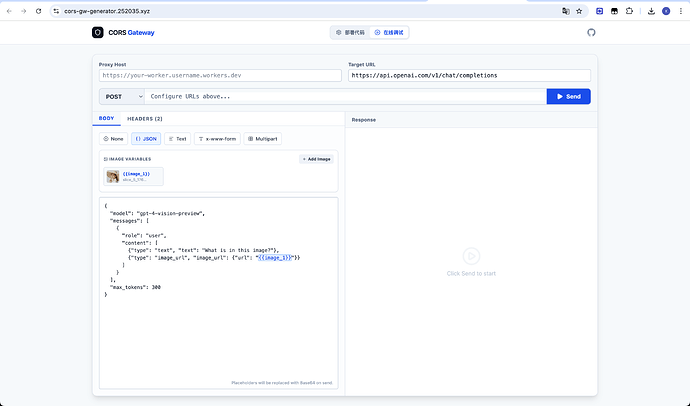Open the Extensions puzzle icon
Image resolution: width=690 pixels, height=406 pixels.
click(x=629, y=11)
